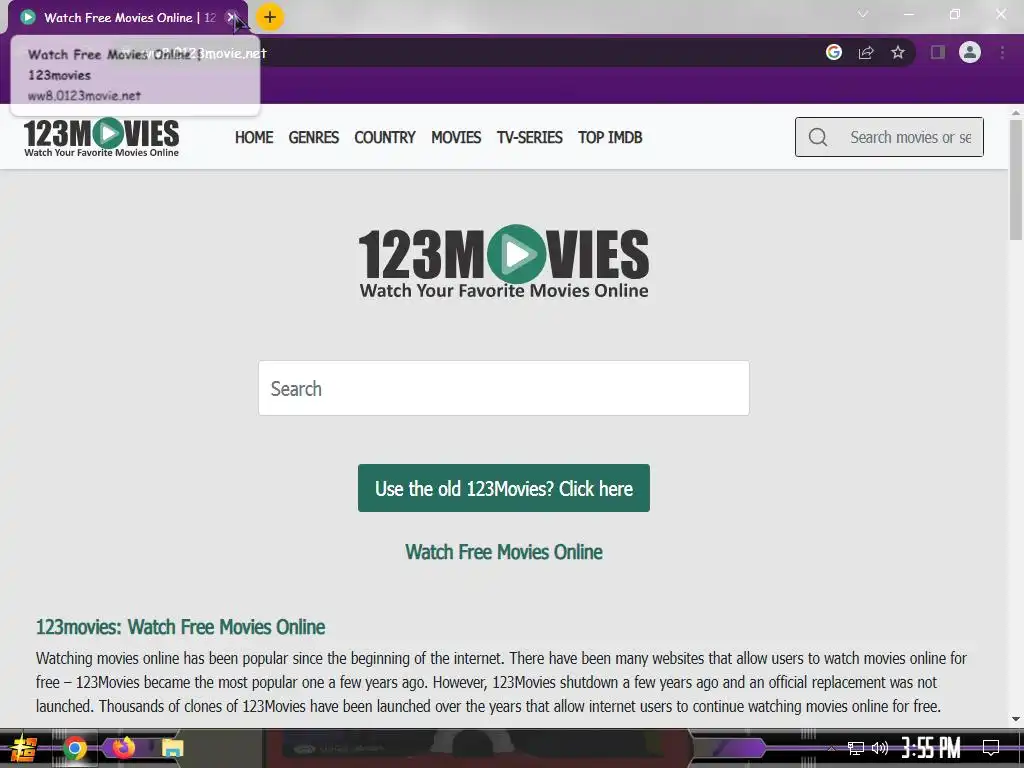Open File Explorer from the taskbar
Image resolution: width=1024 pixels, height=768 pixels.
172,748
